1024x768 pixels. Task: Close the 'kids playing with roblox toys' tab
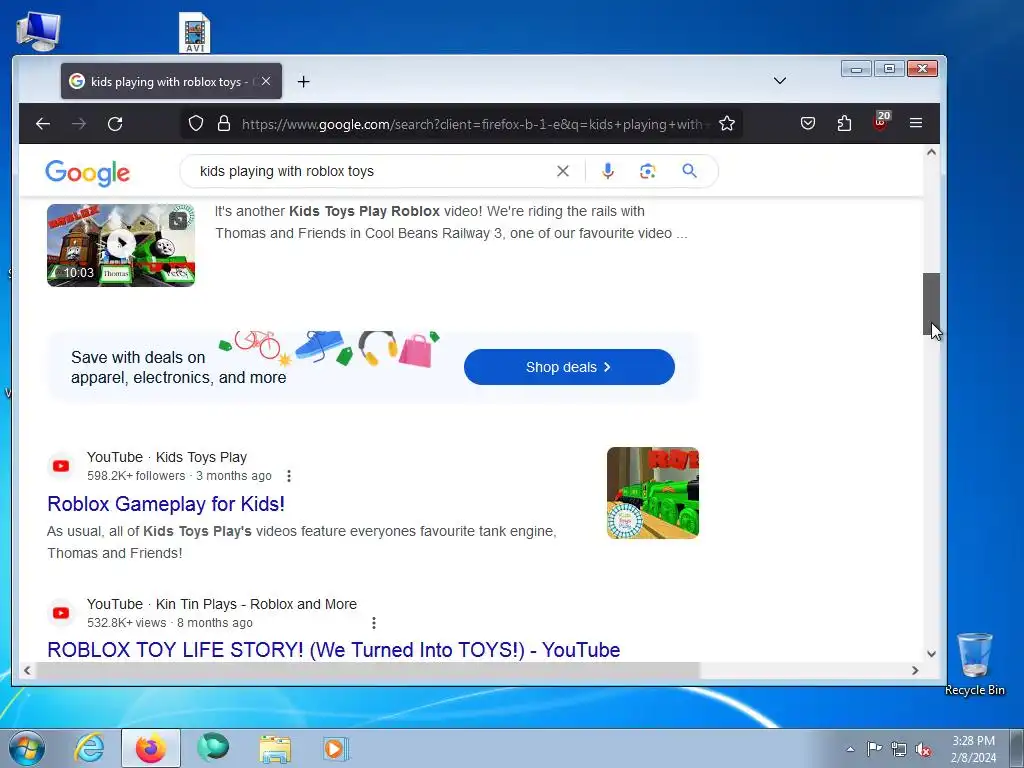(266, 81)
